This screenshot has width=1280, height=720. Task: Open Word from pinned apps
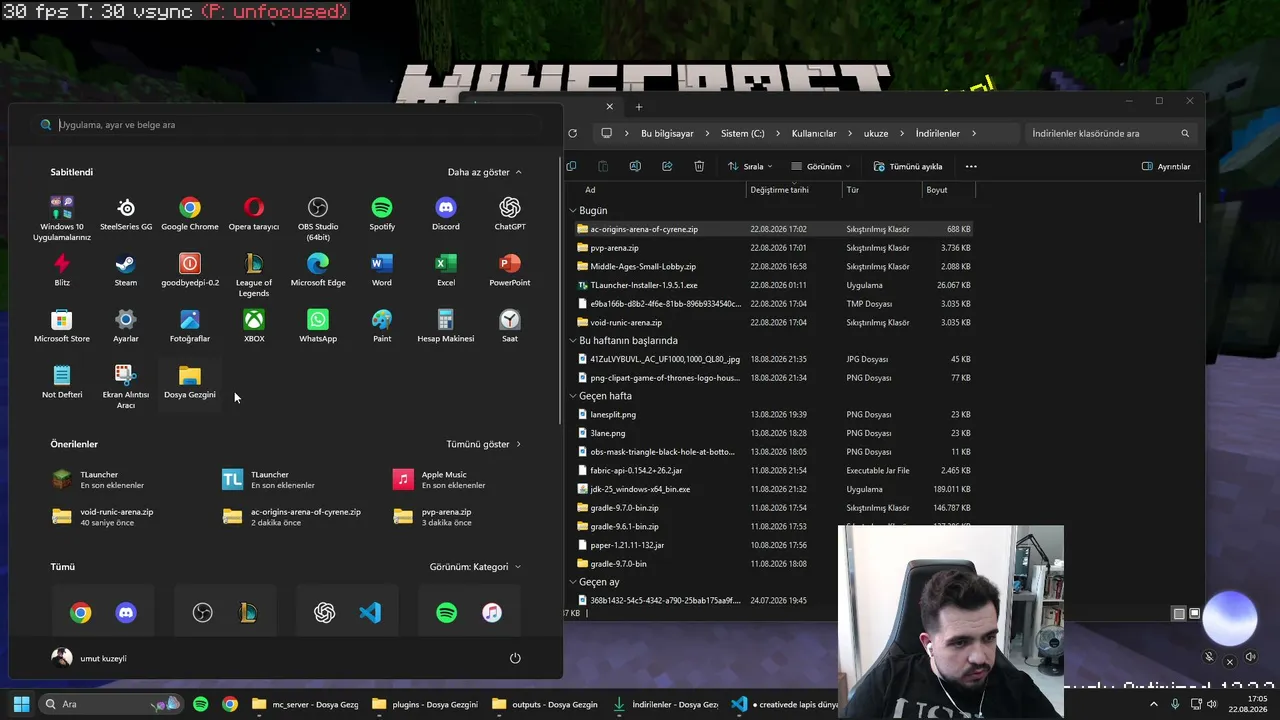[x=382, y=270]
